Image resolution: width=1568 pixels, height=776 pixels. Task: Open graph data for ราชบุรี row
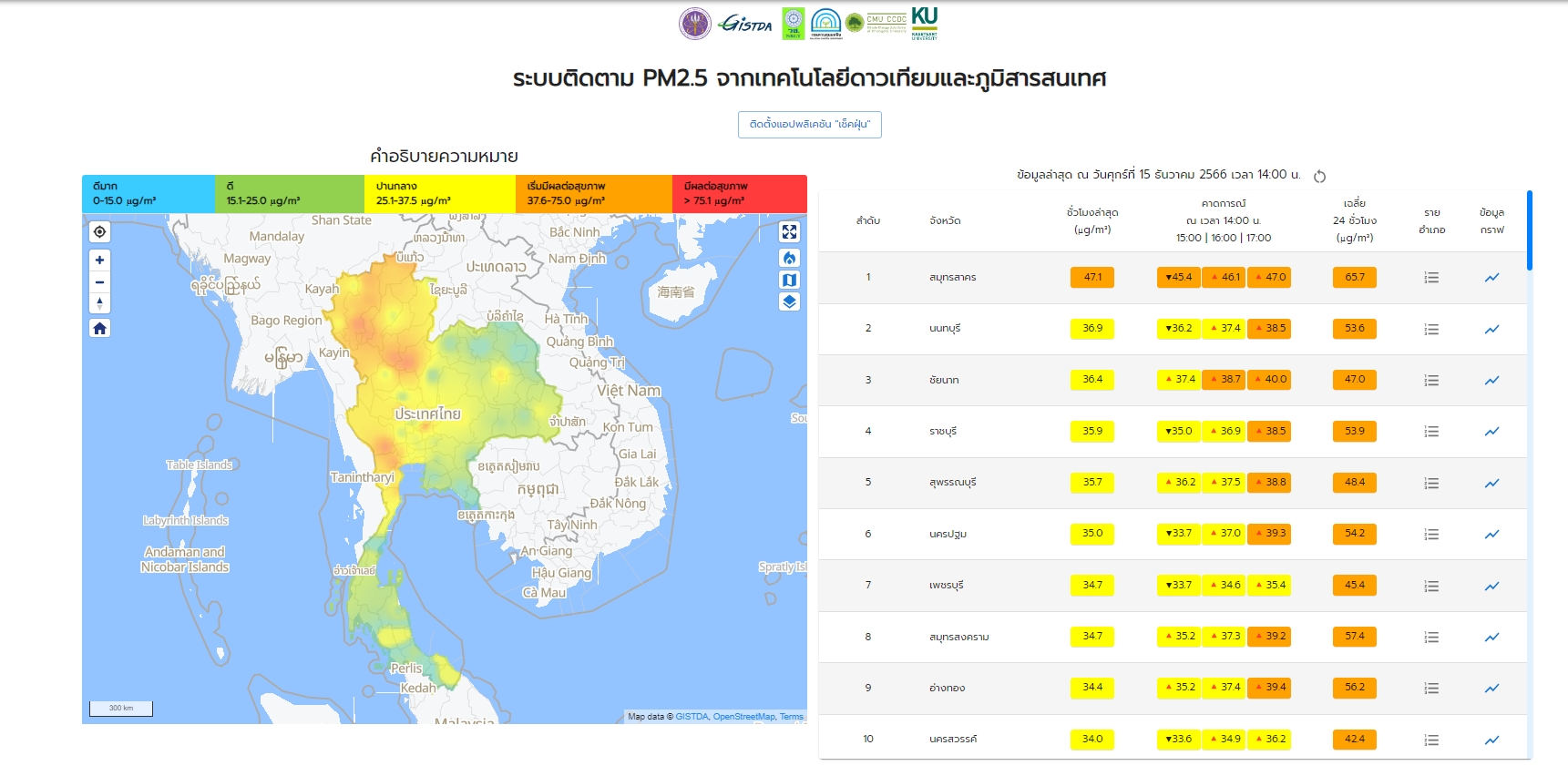pyautogui.click(x=1491, y=432)
